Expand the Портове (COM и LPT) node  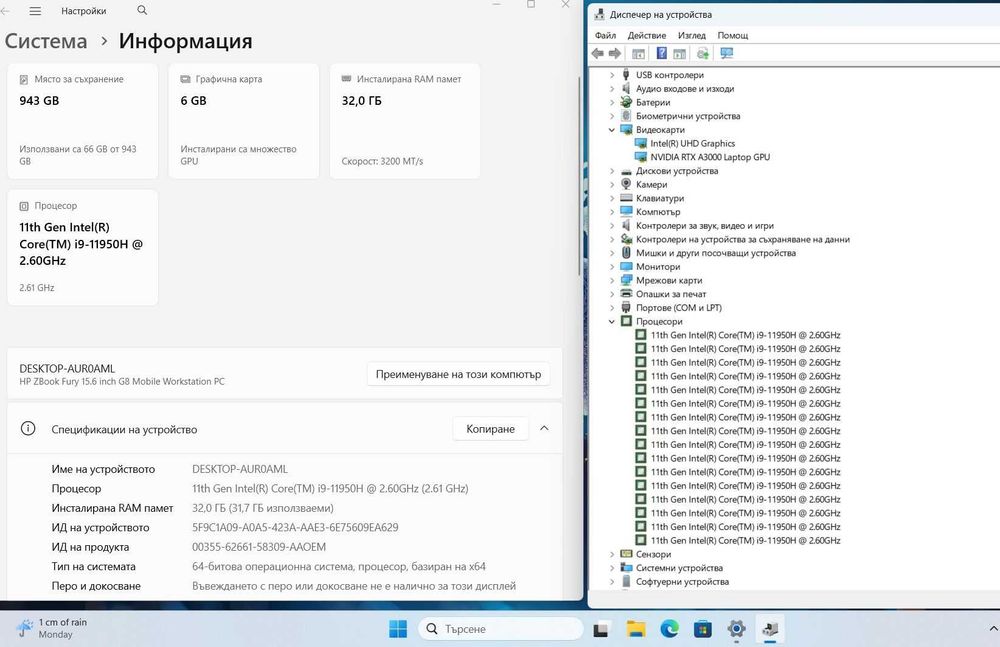(x=612, y=308)
